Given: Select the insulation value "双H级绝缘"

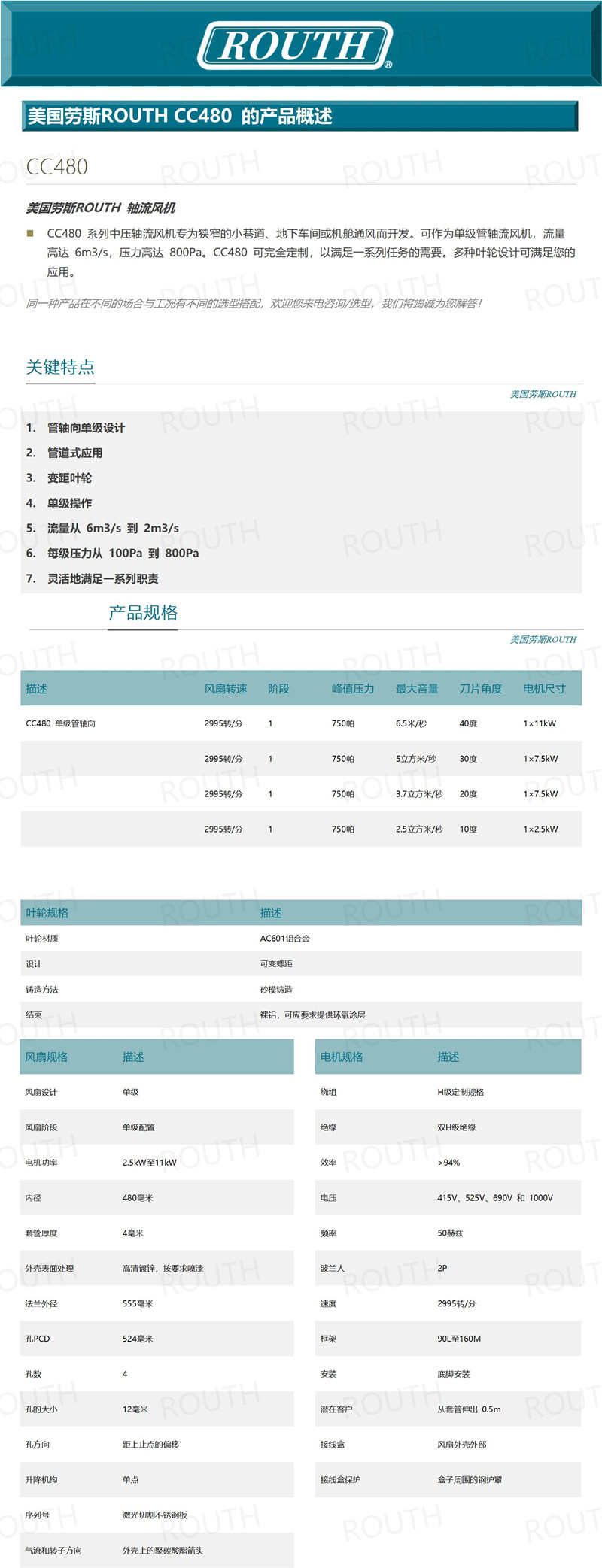Looking at the screenshot, I should [457, 1127].
